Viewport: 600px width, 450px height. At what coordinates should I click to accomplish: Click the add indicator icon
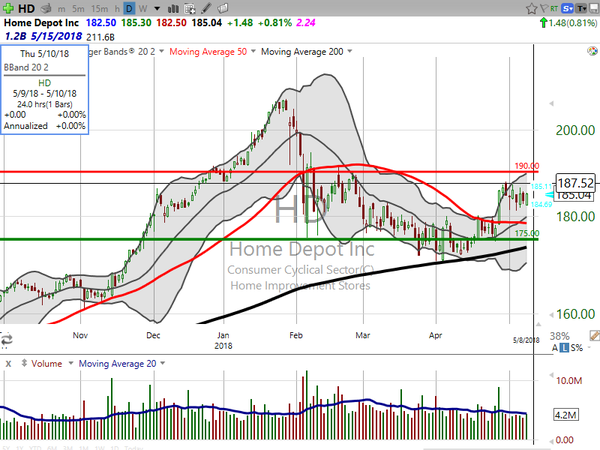(x=189, y=8)
